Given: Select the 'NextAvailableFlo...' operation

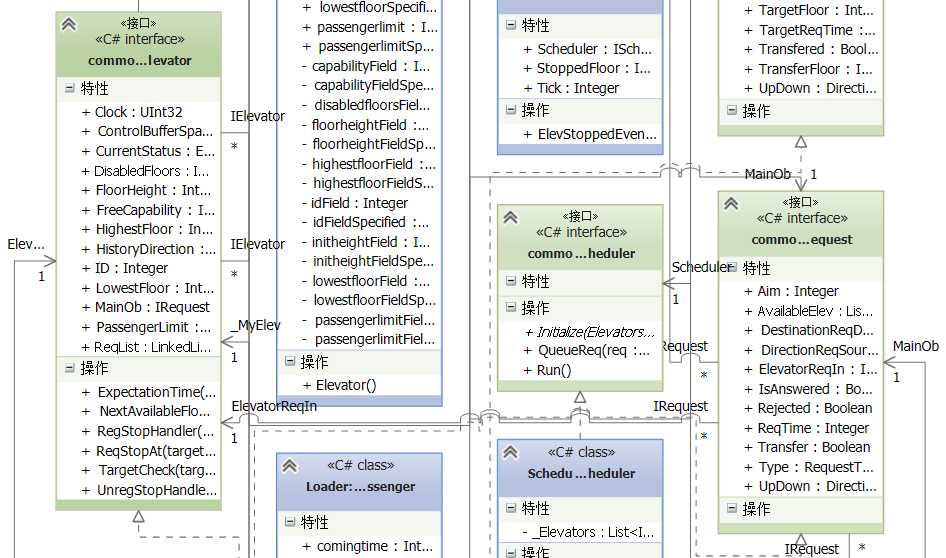Looking at the screenshot, I should click(146, 411).
